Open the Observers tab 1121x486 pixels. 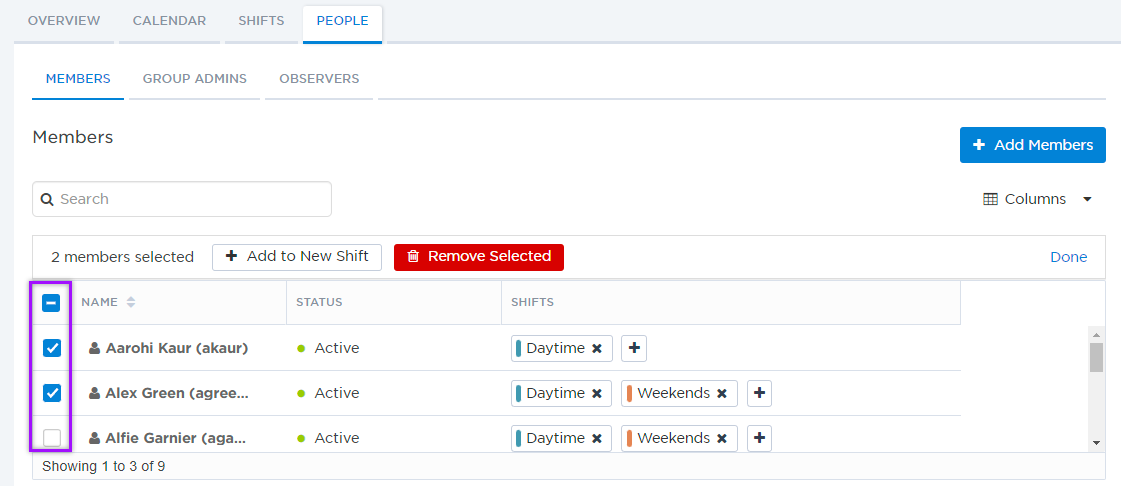pos(319,79)
